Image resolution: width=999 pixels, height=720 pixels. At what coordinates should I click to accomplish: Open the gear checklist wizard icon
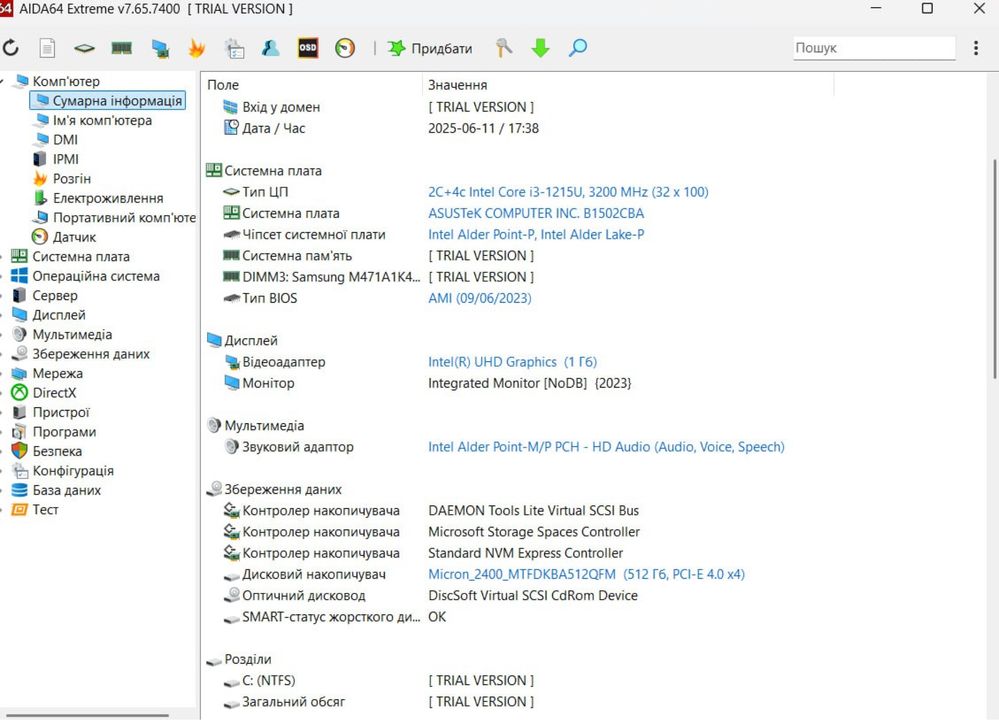click(x=234, y=48)
